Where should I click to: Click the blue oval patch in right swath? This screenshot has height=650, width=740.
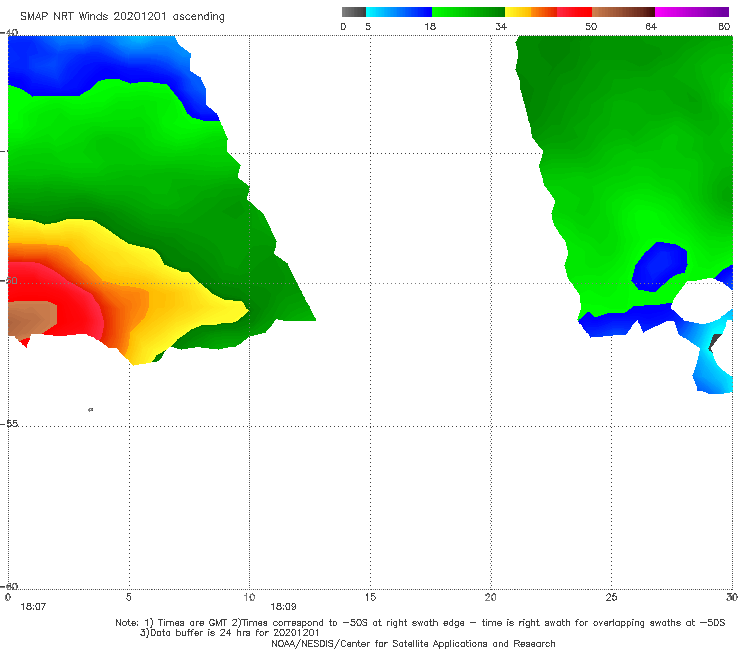660,267
